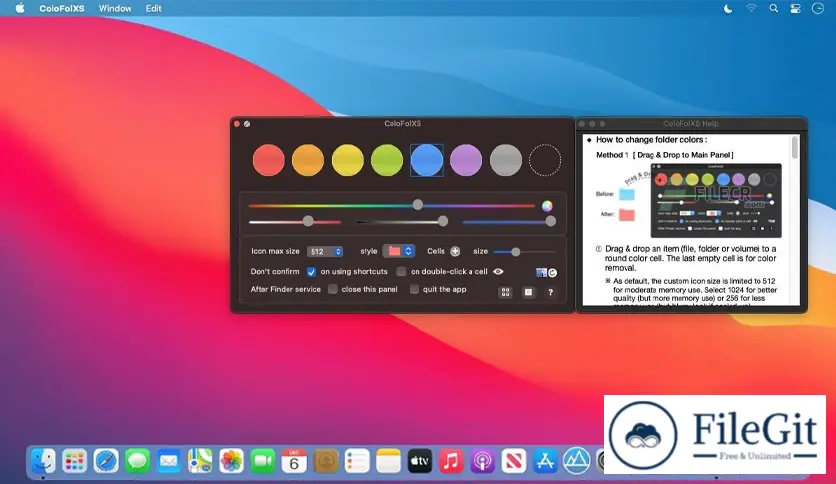Click the 'Icon max size' label

click(x=275, y=251)
